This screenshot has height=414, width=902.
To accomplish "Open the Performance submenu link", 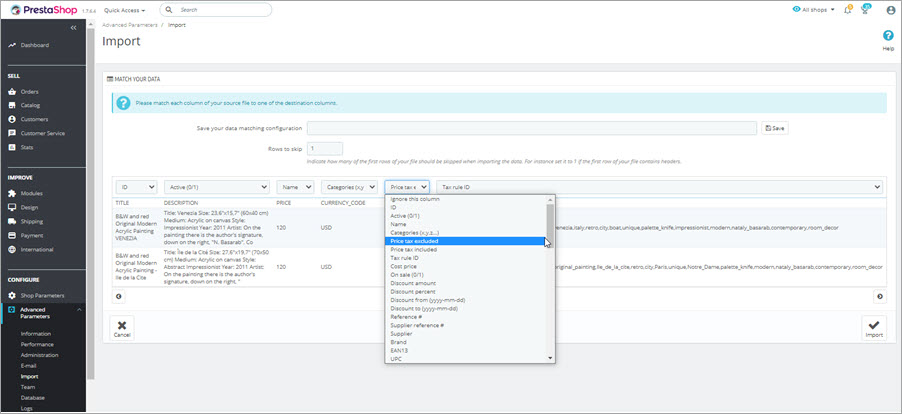I will (37, 344).
